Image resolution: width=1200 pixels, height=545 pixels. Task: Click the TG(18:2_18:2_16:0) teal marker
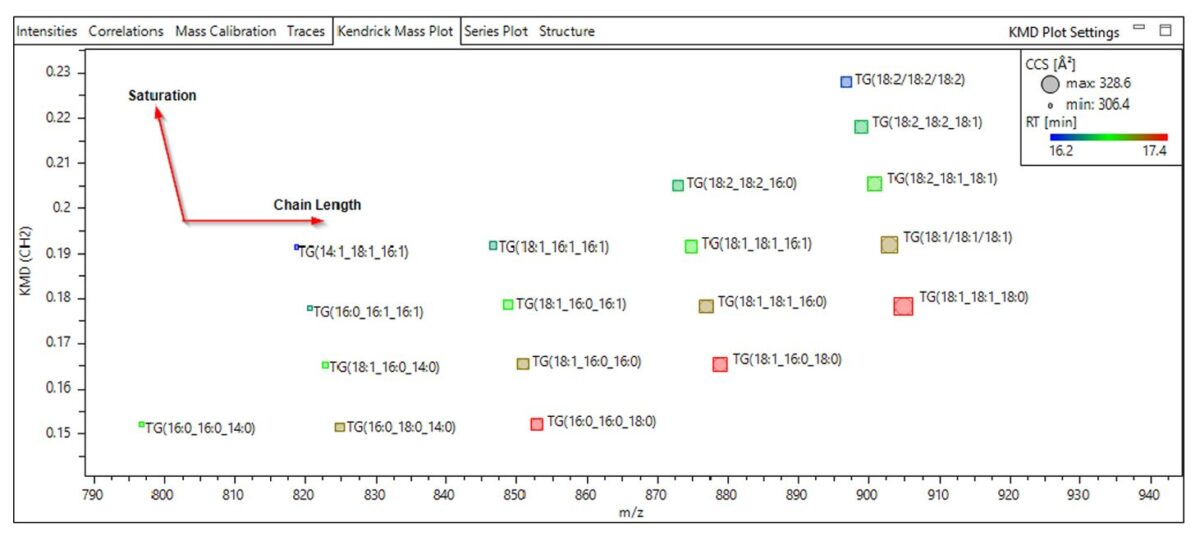click(x=678, y=185)
